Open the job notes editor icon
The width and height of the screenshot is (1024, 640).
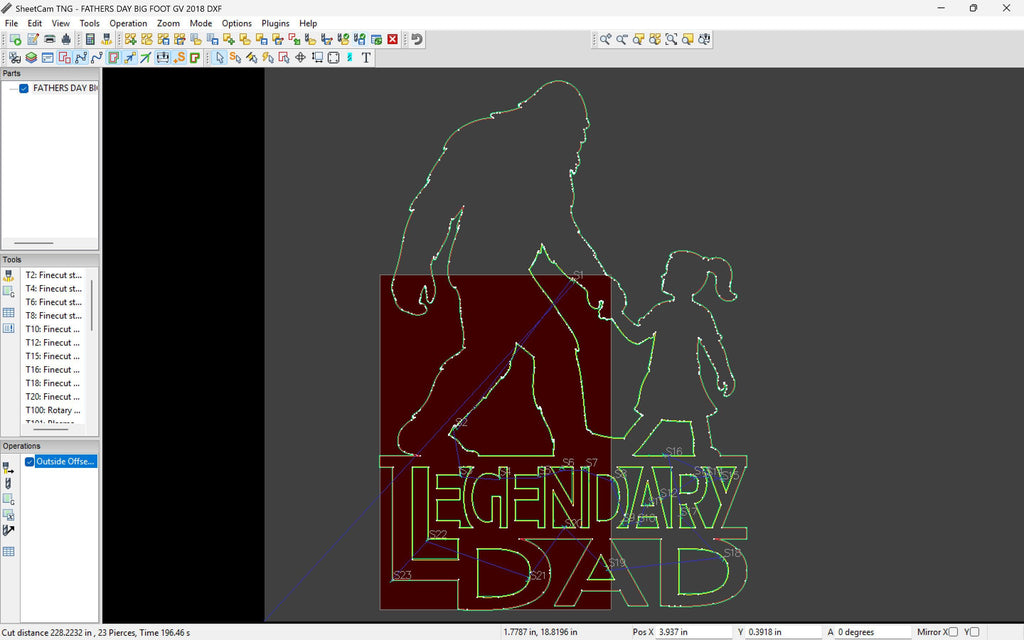click(33, 39)
